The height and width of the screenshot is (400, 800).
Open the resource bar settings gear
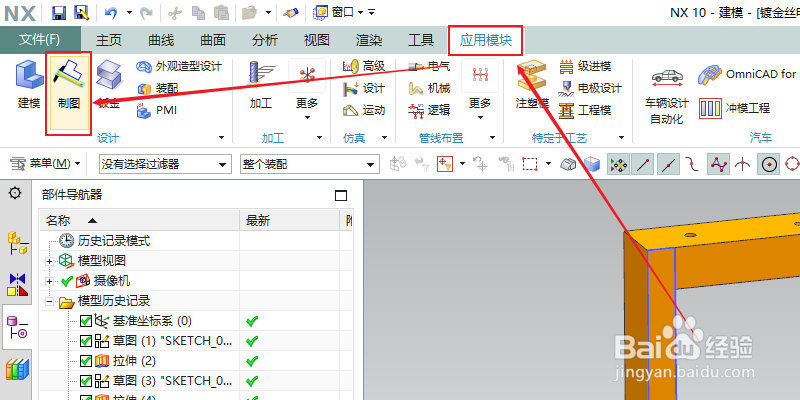tap(16, 193)
